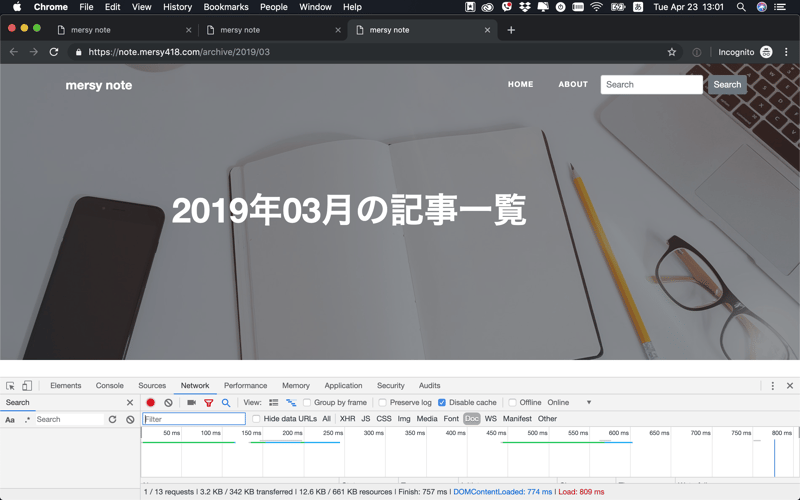
Task: Stop recording the network log
Action: pos(151,403)
